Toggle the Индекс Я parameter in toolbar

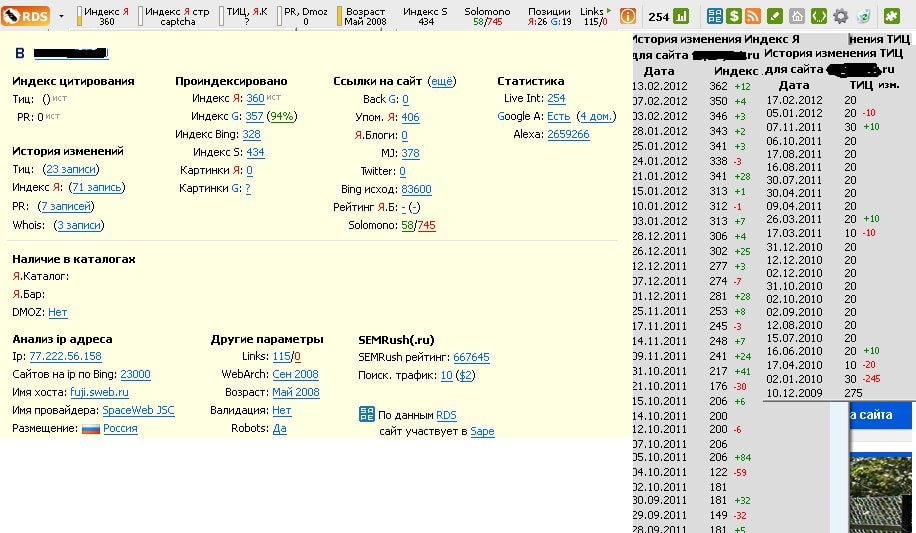pyautogui.click(x=106, y=16)
